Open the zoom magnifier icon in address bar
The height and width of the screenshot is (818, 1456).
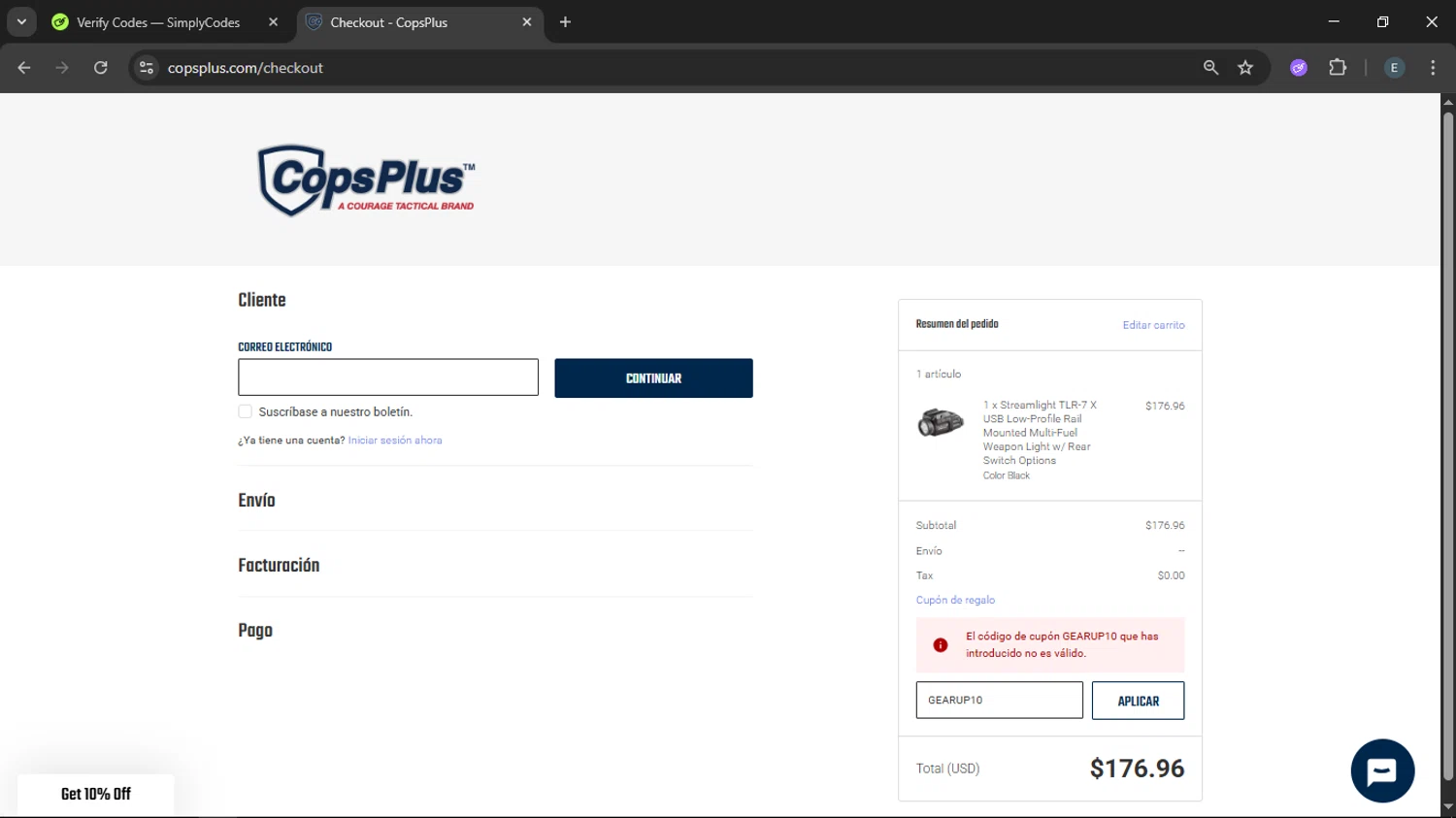tap(1210, 68)
